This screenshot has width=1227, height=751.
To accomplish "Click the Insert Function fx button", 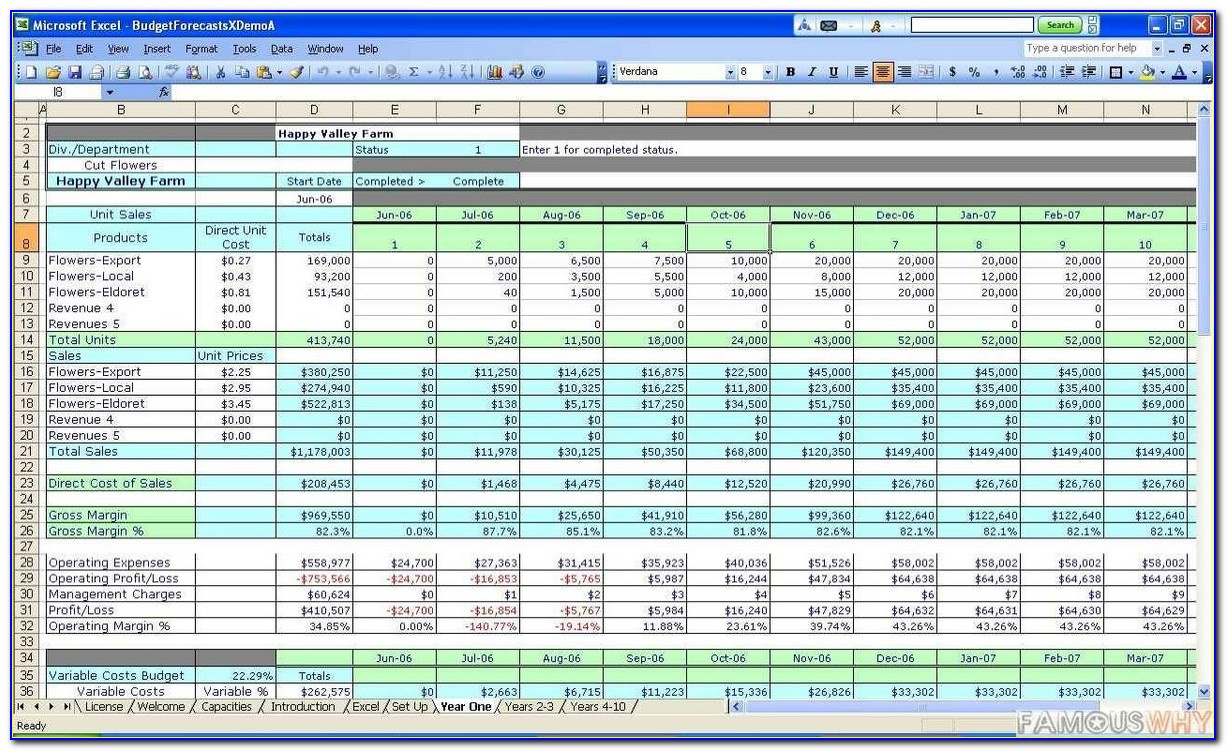I will pyautogui.click(x=164, y=92).
